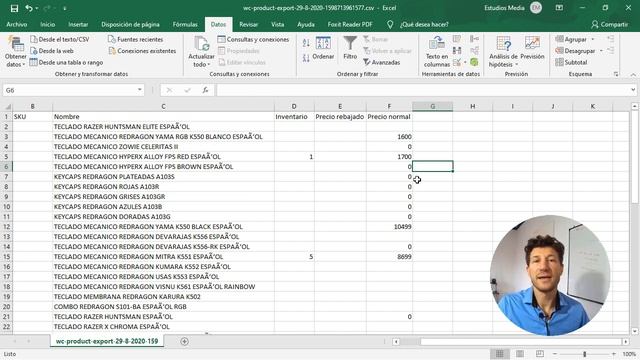Click the 100% zoom level
640x360 pixels.
[629, 354]
